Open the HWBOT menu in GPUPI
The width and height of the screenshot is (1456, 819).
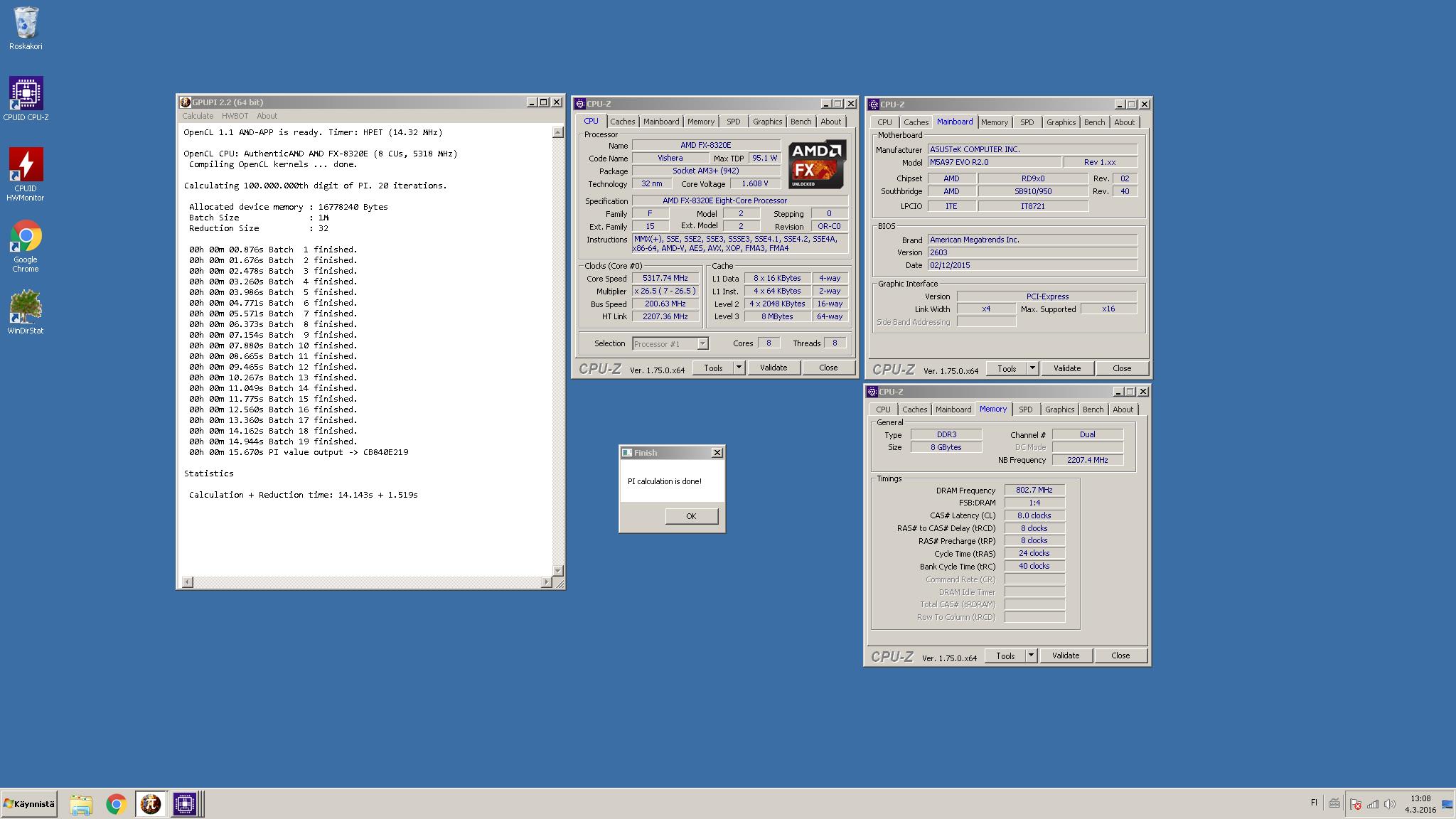point(235,116)
